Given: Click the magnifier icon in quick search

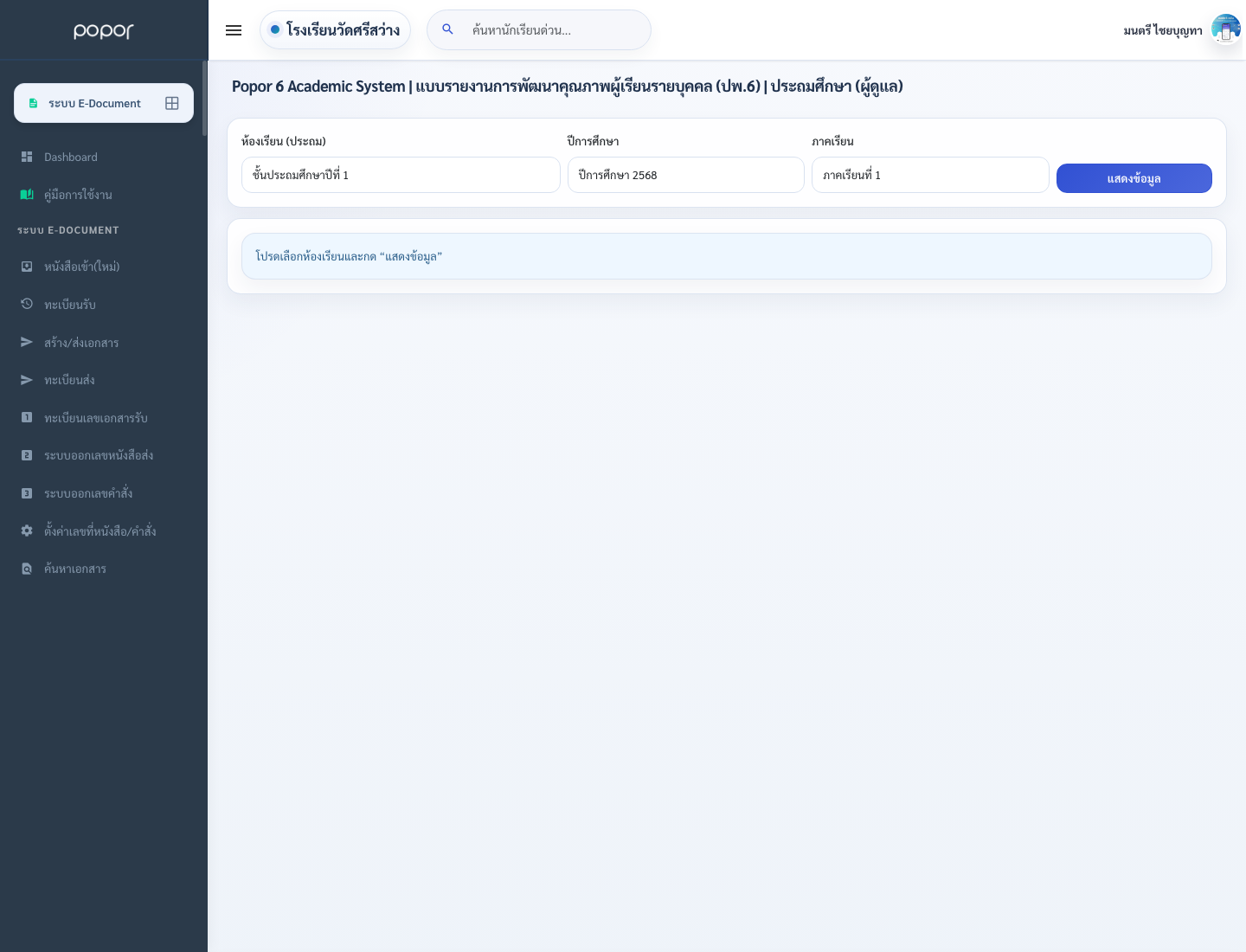Looking at the screenshot, I should 447,29.
